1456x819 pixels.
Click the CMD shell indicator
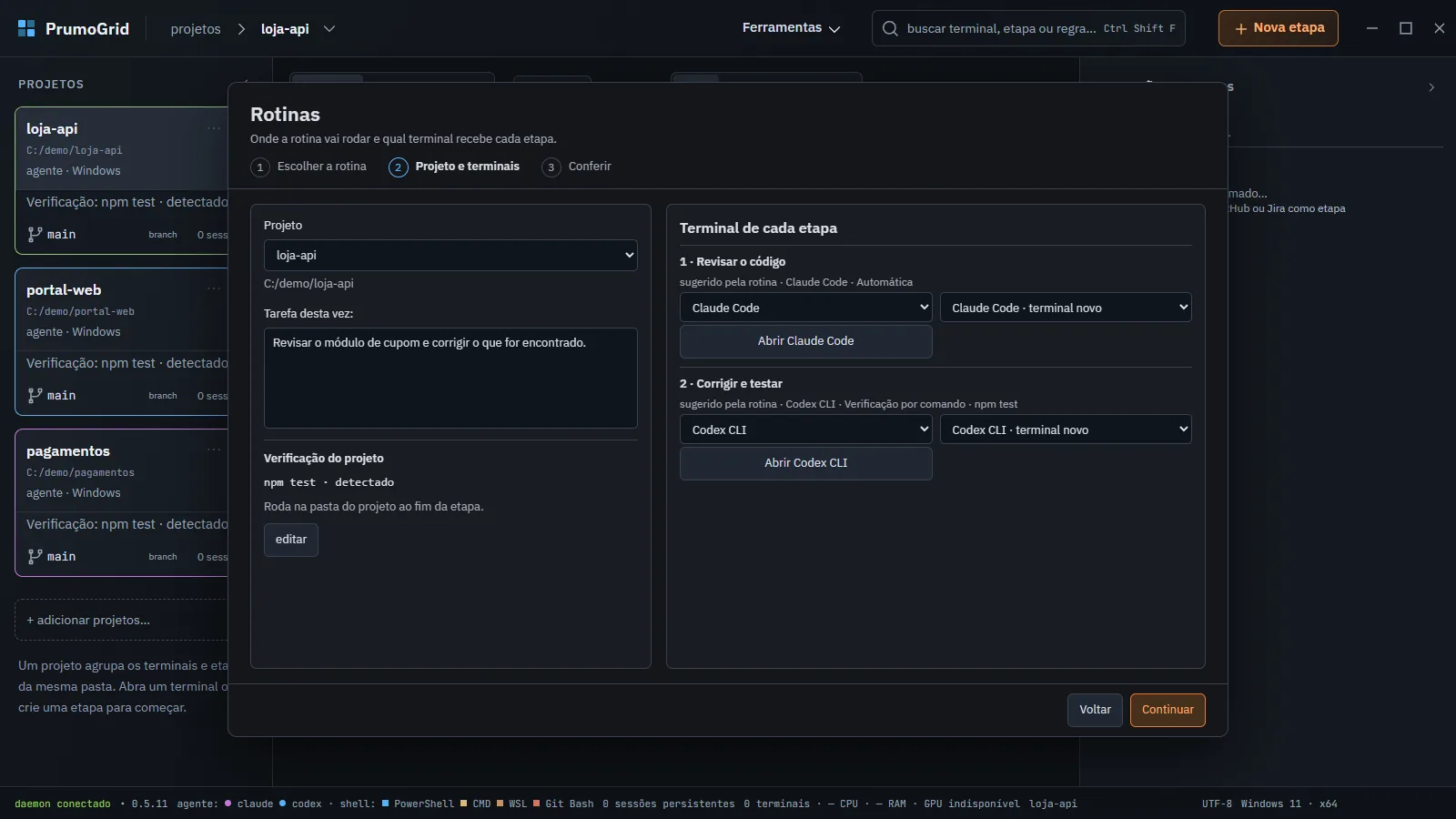[x=475, y=804]
